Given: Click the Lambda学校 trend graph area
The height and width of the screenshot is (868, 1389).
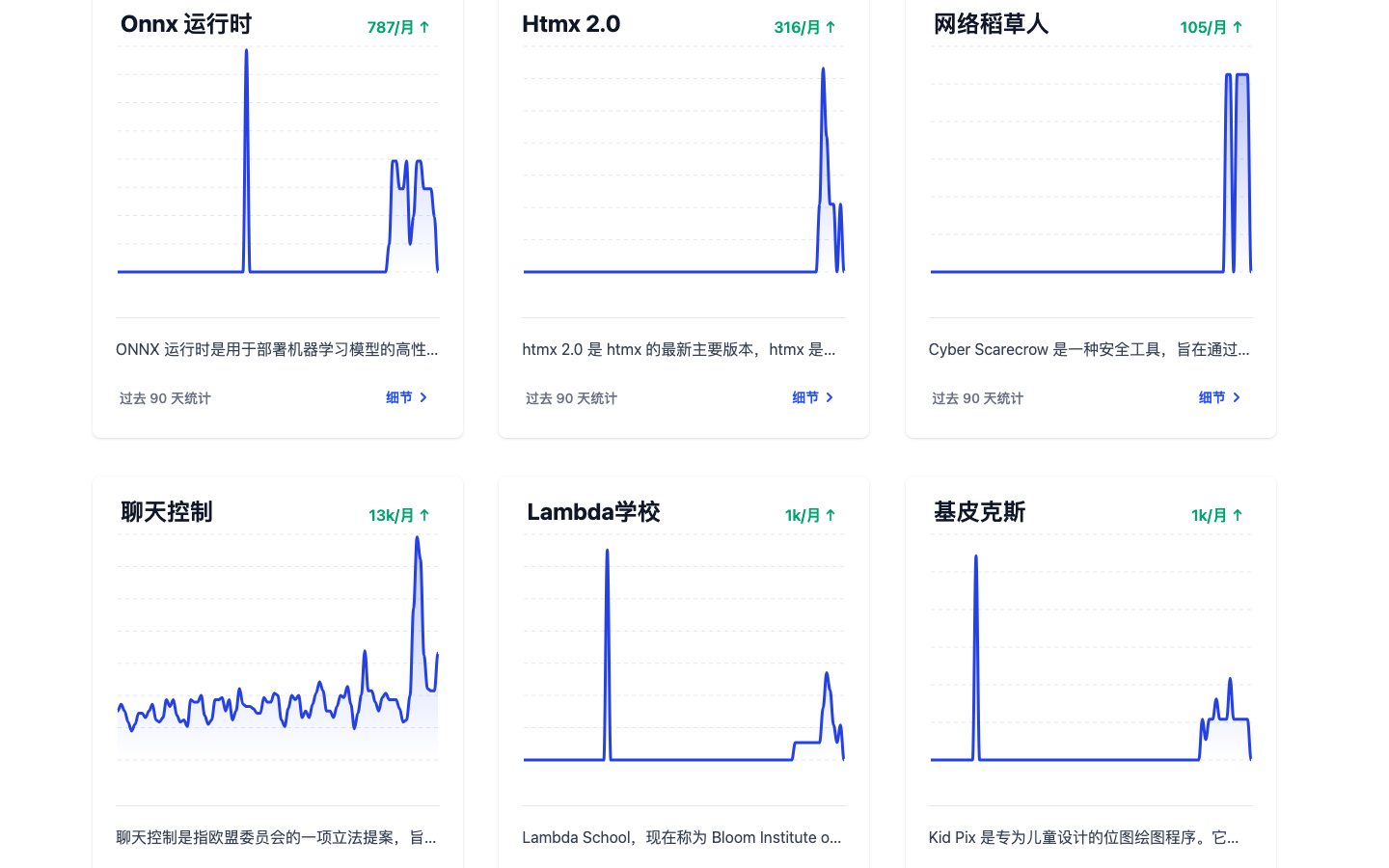Looking at the screenshot, I should (x=683, y=656).
